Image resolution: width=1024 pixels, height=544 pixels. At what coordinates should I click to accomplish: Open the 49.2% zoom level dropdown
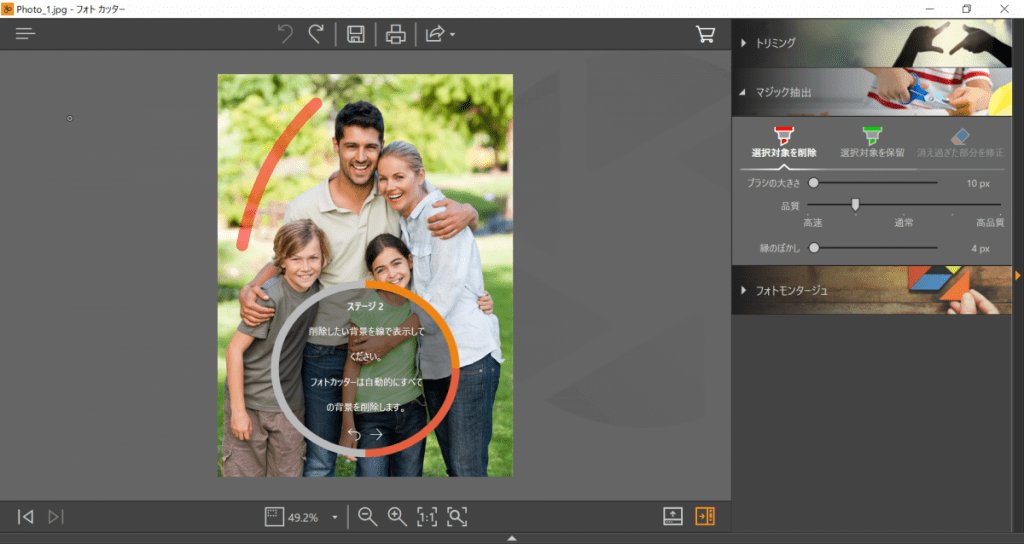click(335, 518)
